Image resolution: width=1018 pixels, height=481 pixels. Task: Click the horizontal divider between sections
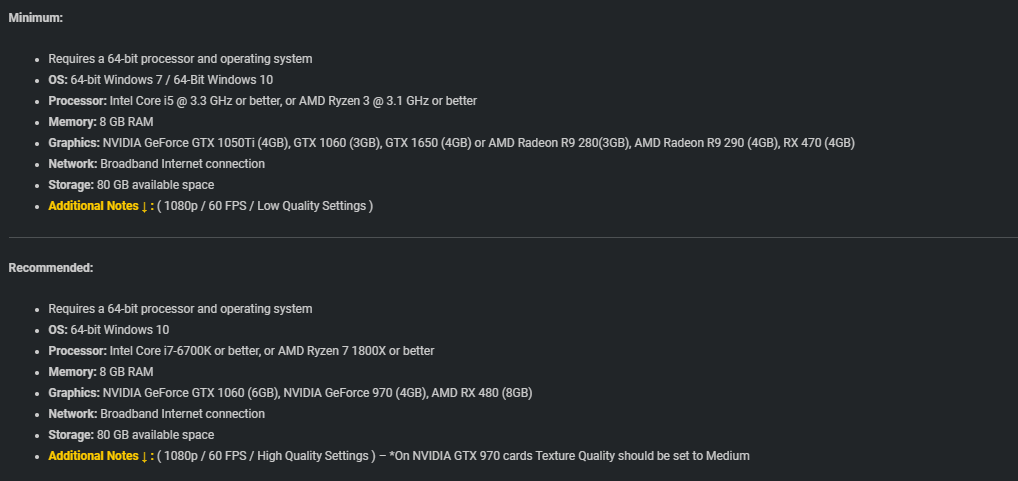tap(513, 238)
